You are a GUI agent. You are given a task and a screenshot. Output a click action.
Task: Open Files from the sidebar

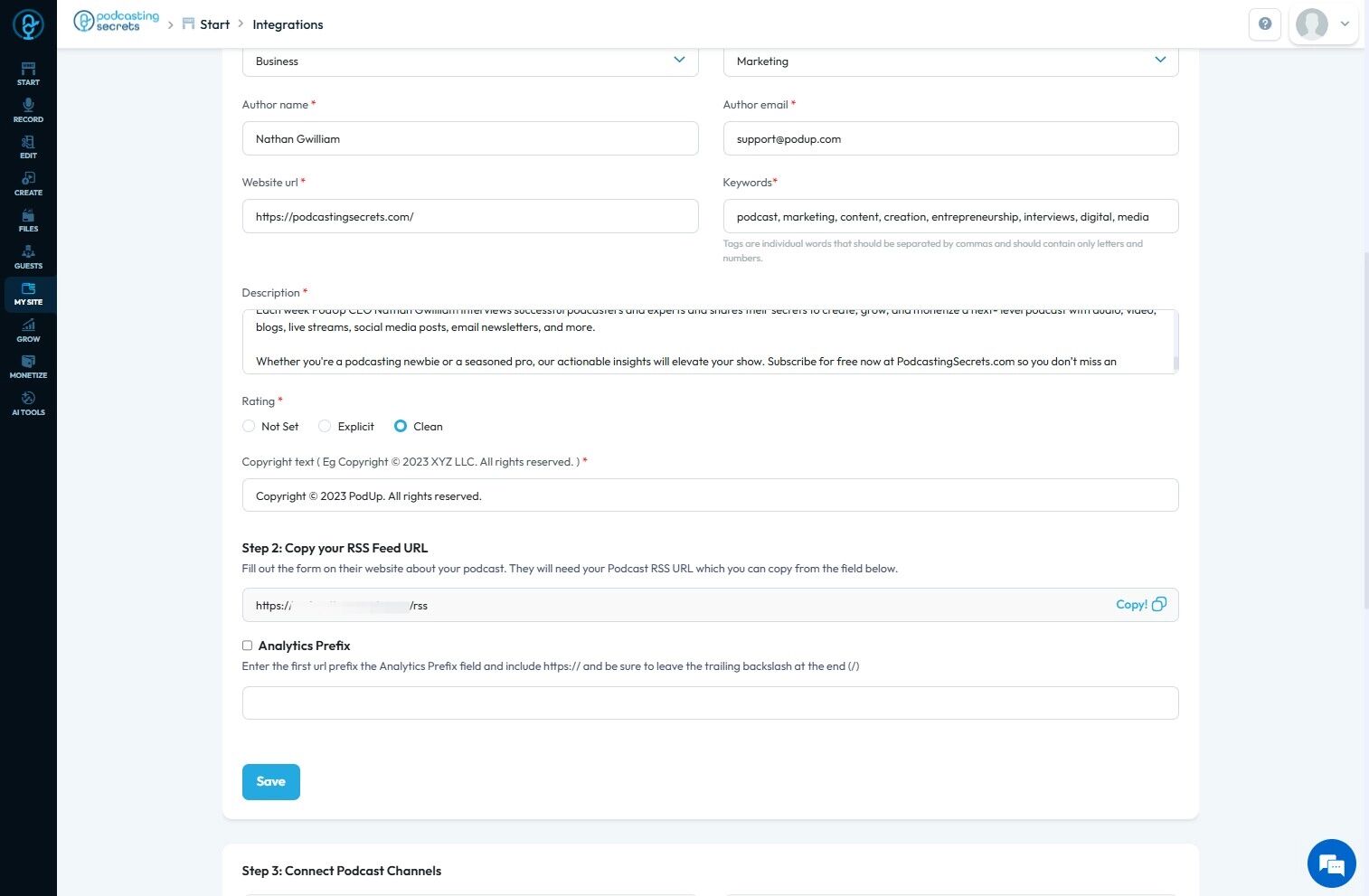[28, 221]
